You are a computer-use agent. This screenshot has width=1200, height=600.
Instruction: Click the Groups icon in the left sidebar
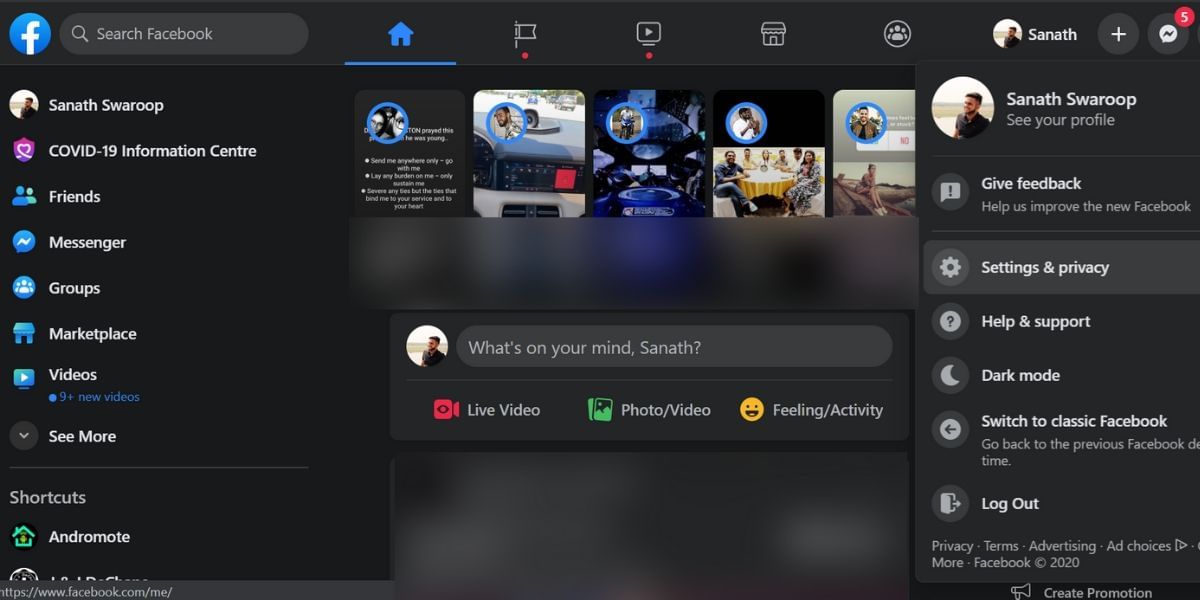click(x=24, y=288)
